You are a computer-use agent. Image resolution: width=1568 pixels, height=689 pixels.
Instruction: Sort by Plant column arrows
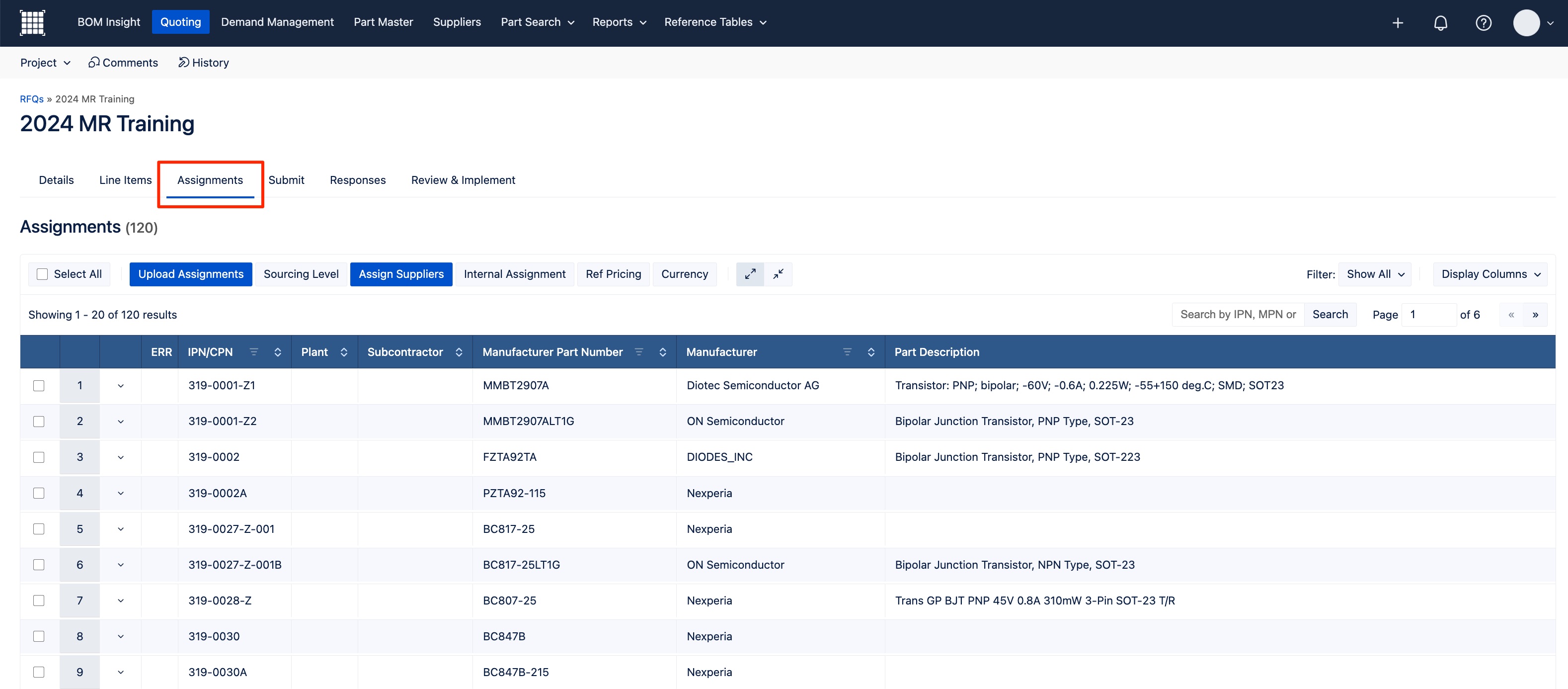[344, 352]
